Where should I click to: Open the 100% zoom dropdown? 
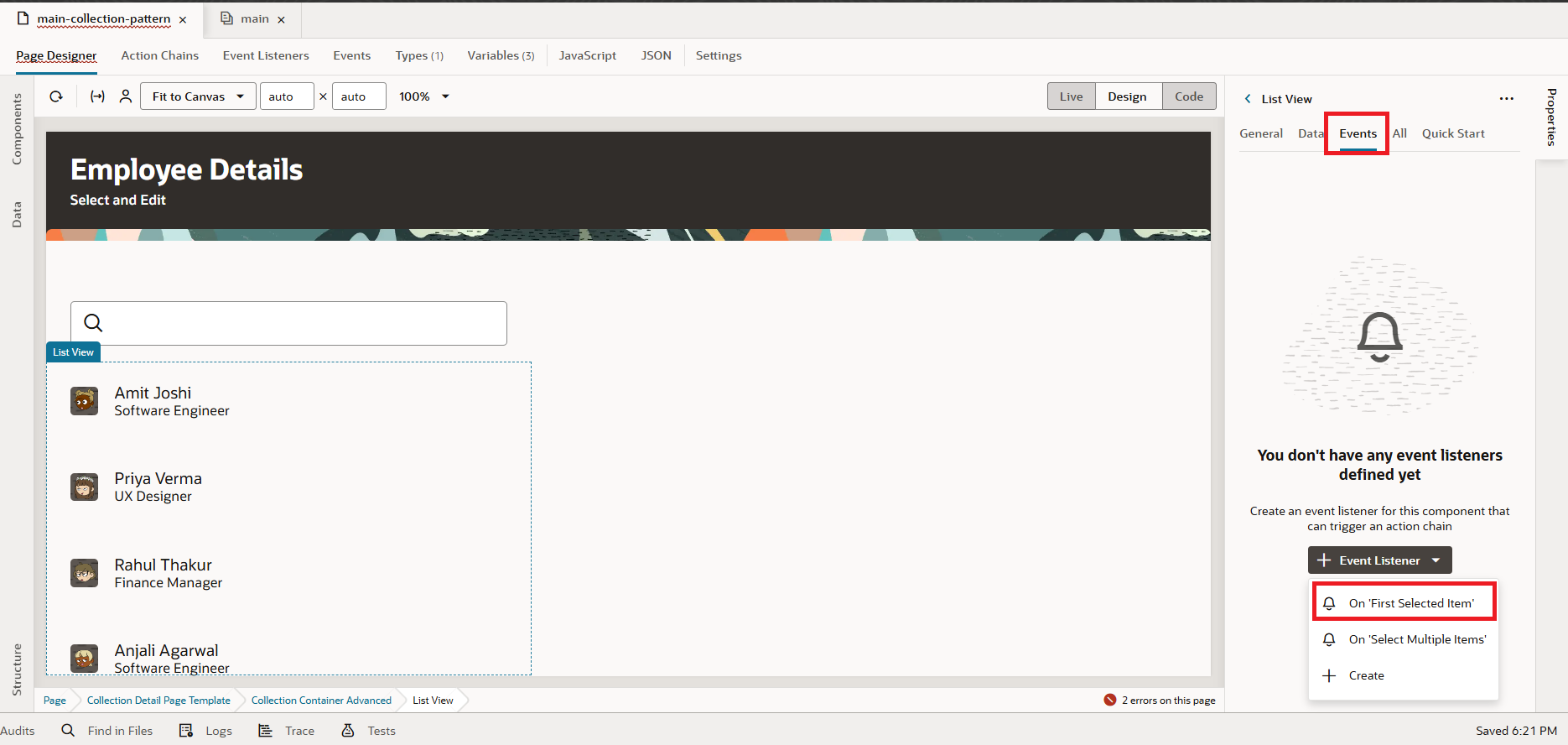coord(424,96)
